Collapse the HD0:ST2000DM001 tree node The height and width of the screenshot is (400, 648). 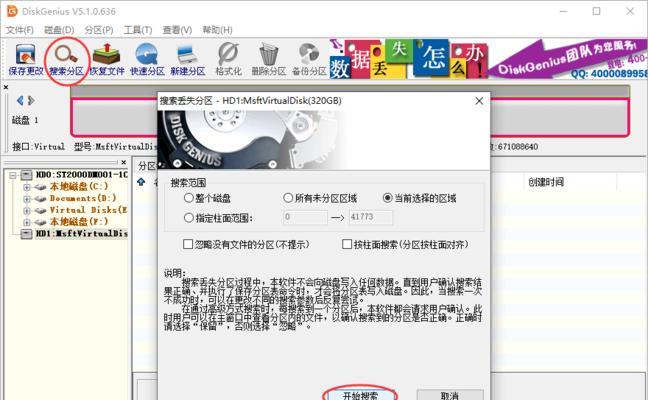coord(13,175)
